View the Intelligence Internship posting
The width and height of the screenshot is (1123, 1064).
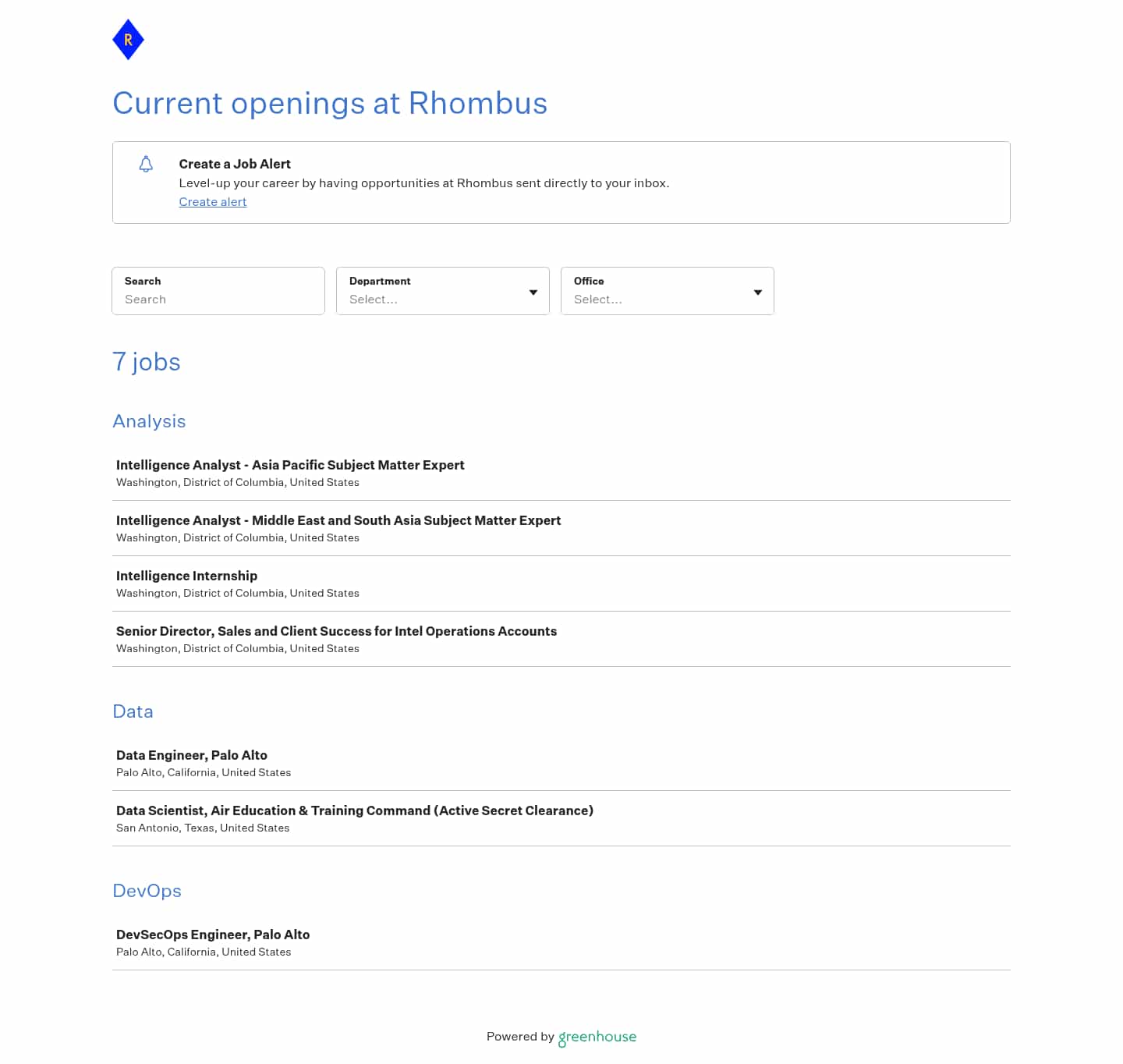coord(186,576)
